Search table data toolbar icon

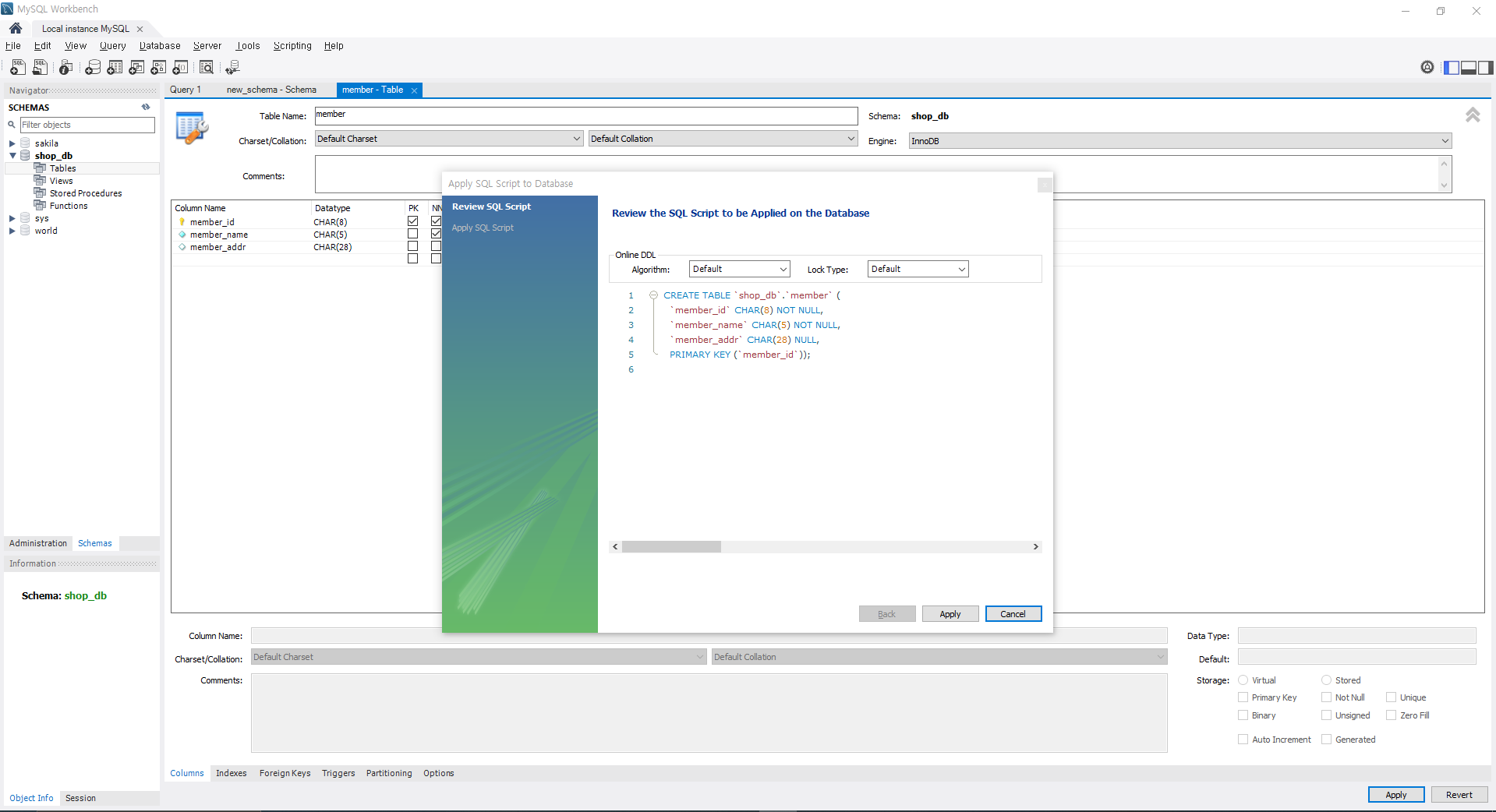pos(207,68)
